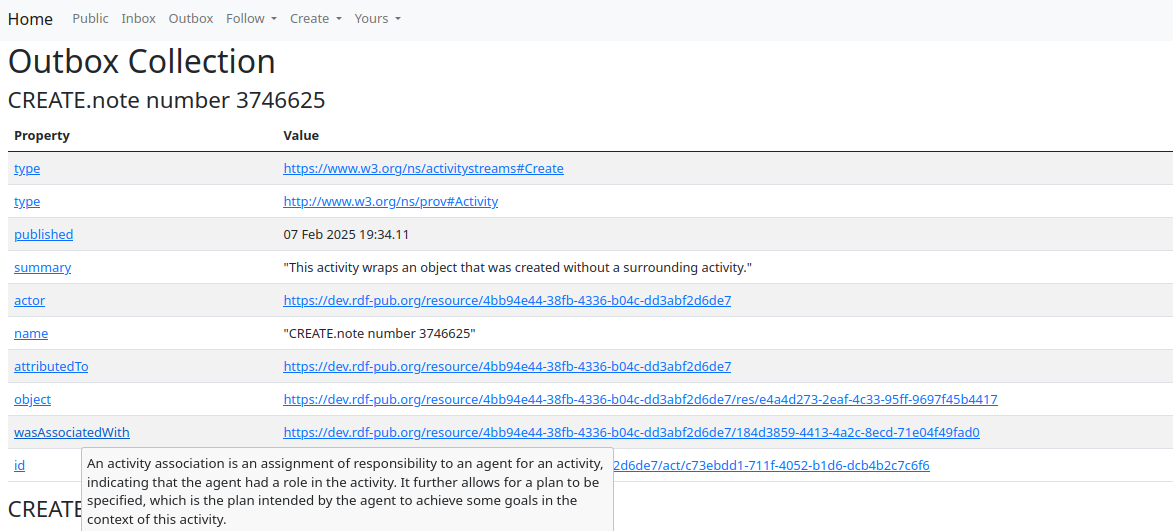Click the summary property link
The image size is (1173, 531).
tap(42, 268)
